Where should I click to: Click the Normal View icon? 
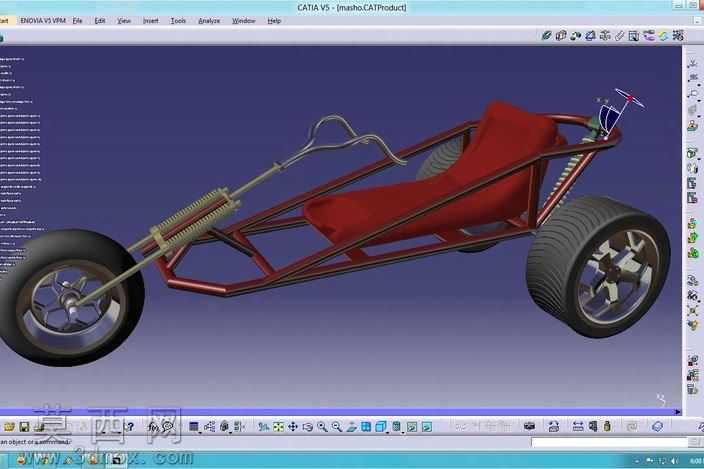[x=352, y=427]
